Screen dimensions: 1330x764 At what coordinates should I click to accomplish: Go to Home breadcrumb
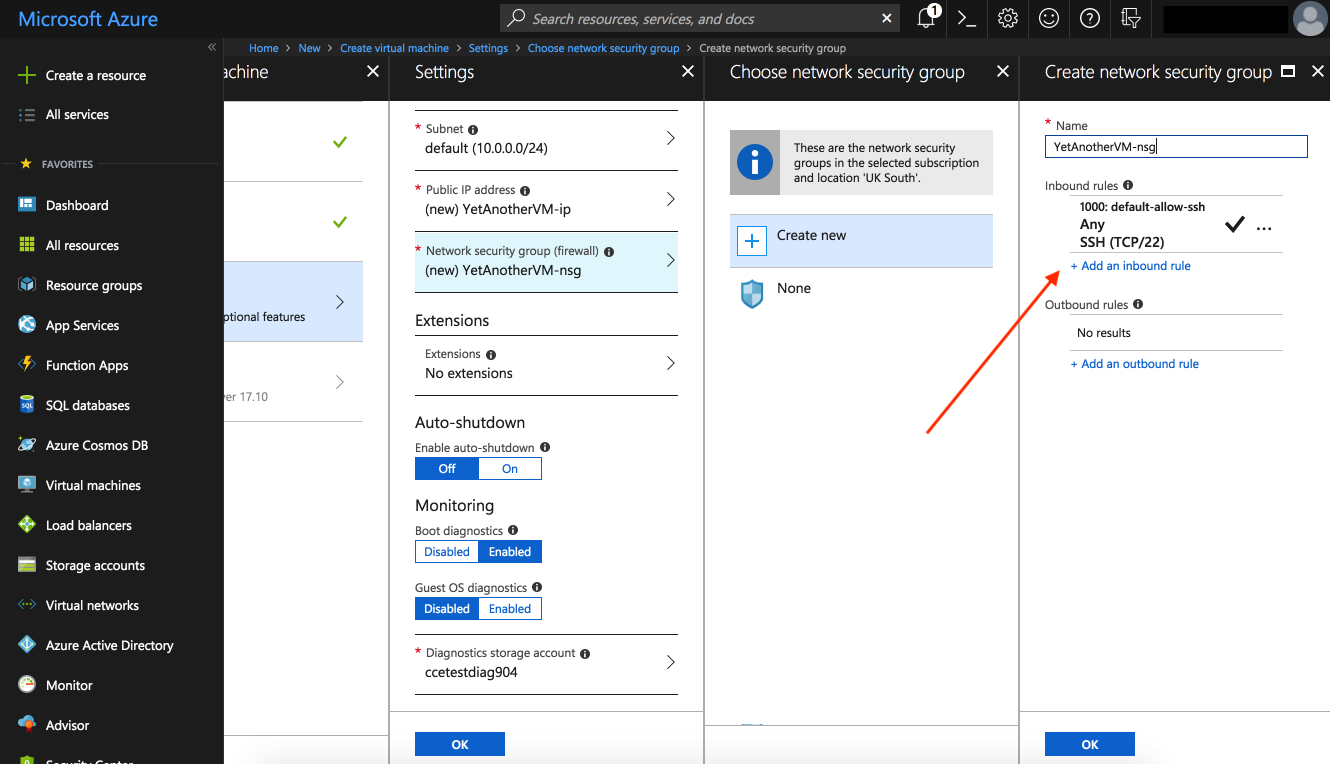(x=264, y=48)
